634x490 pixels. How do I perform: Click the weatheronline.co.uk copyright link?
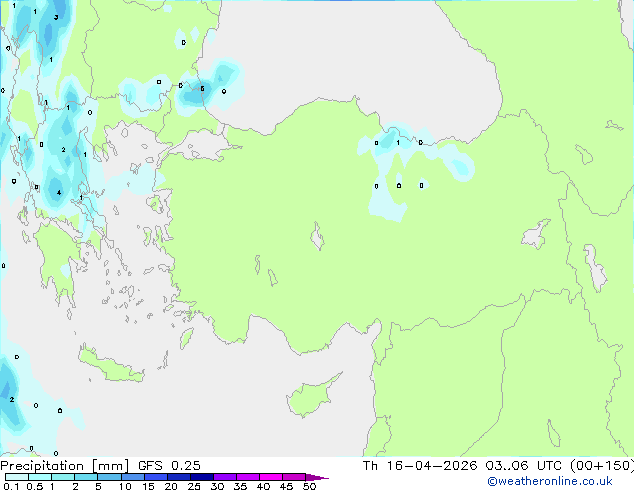[x=550, y=481]
